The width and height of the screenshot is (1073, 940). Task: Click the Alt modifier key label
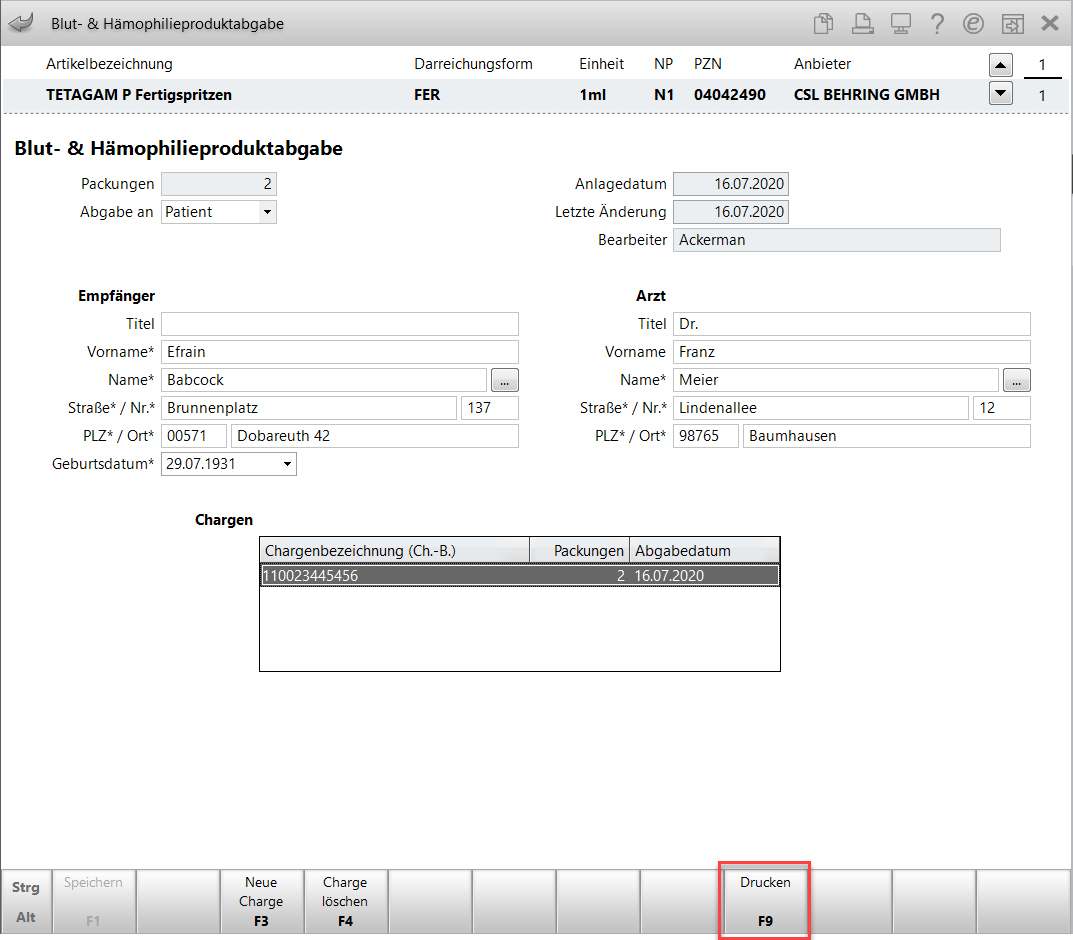click(x=26, y=917)
